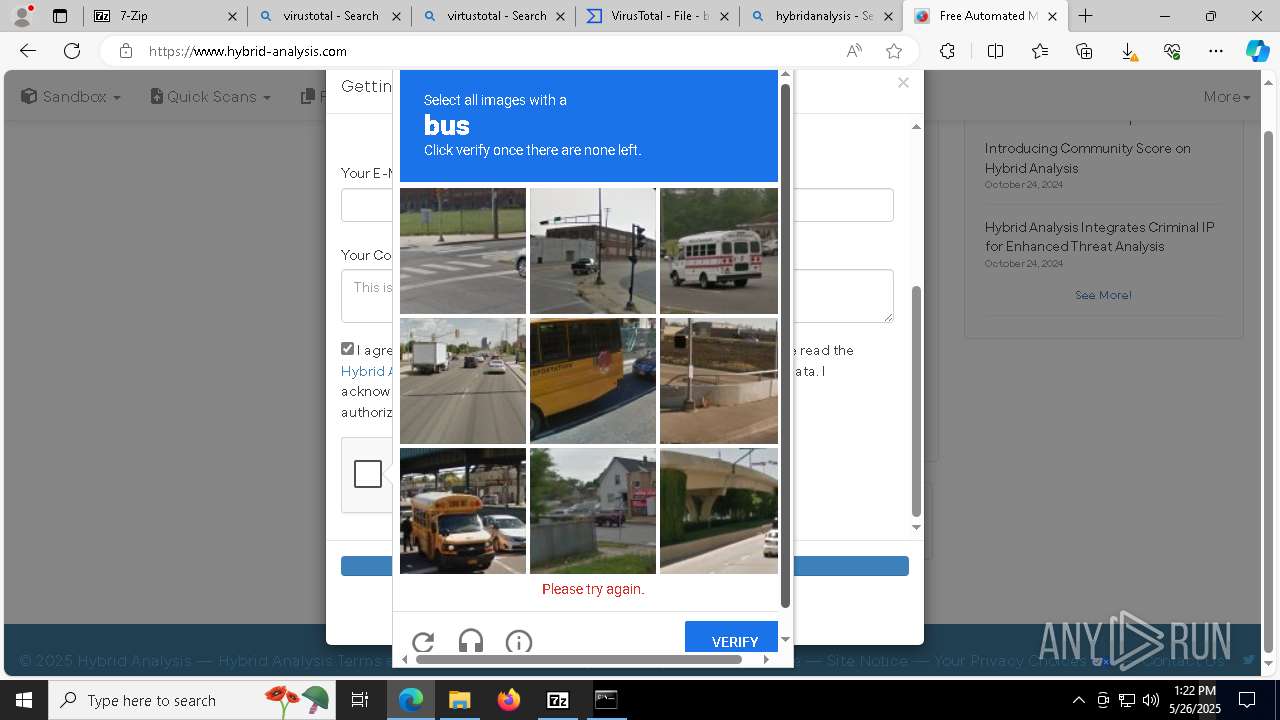Image resolution: width=1280 pixels, height=720 pixels.
Task: Expand the Sandbox dropdown menu
Action: click(x=71, y=97)
